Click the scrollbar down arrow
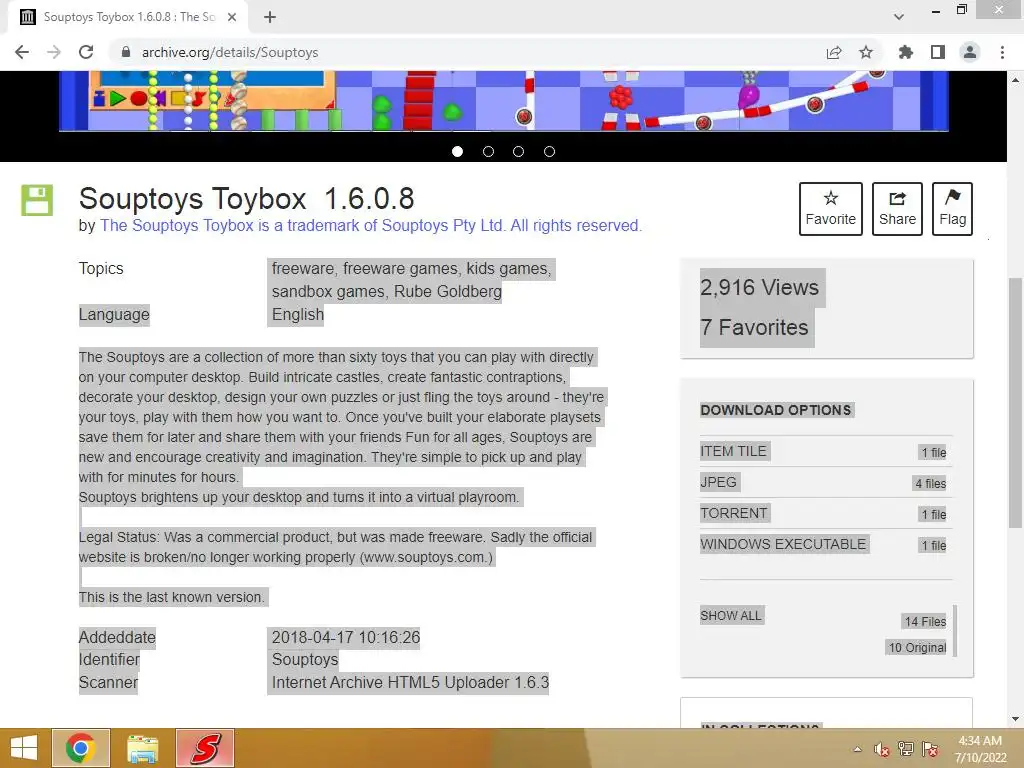Screen dimensions: 1024x768 pos(1016,719)
